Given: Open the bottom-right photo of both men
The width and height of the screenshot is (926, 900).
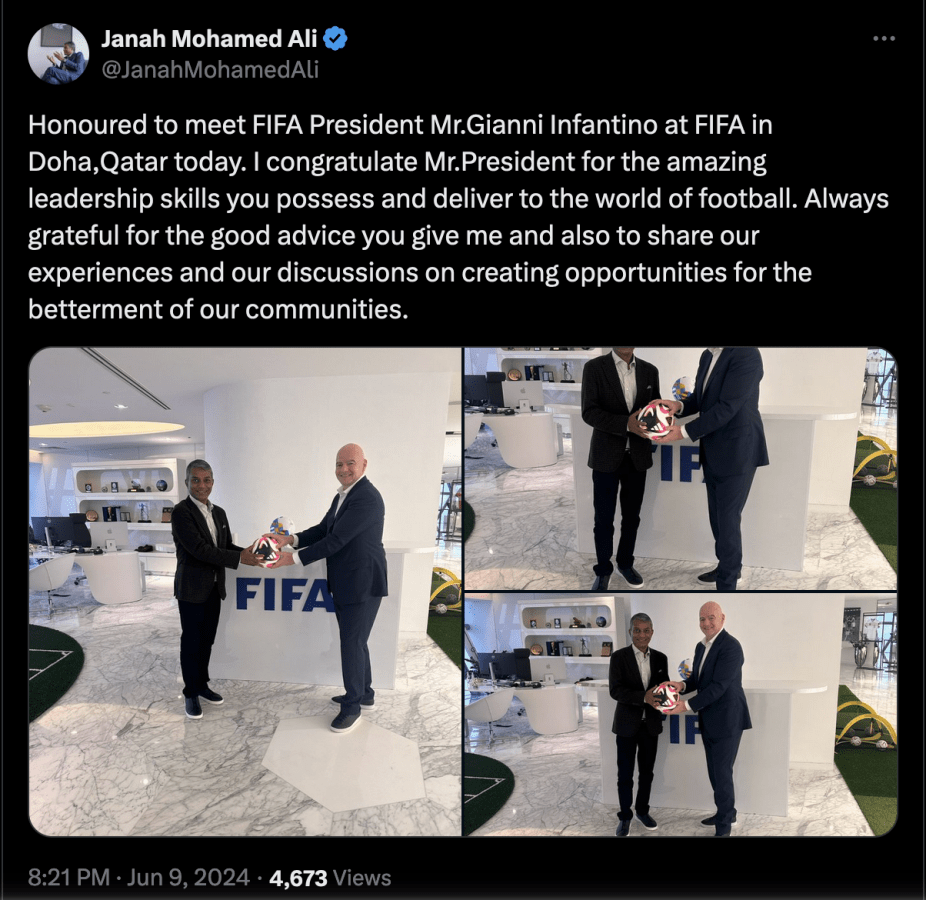Looking at the screenshot, I should pos(680,715).
